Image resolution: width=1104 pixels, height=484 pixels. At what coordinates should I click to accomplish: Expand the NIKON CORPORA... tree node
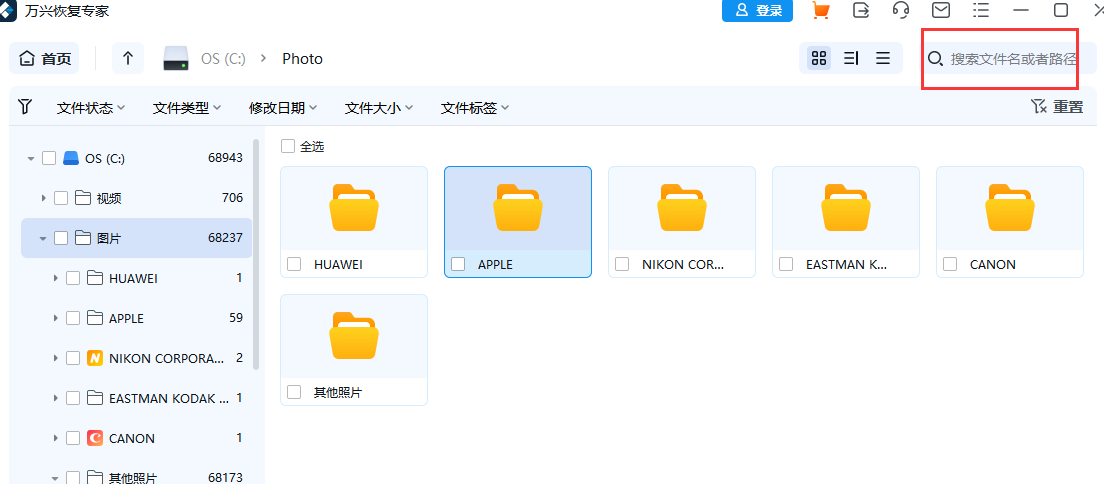(x=56, y=359)
